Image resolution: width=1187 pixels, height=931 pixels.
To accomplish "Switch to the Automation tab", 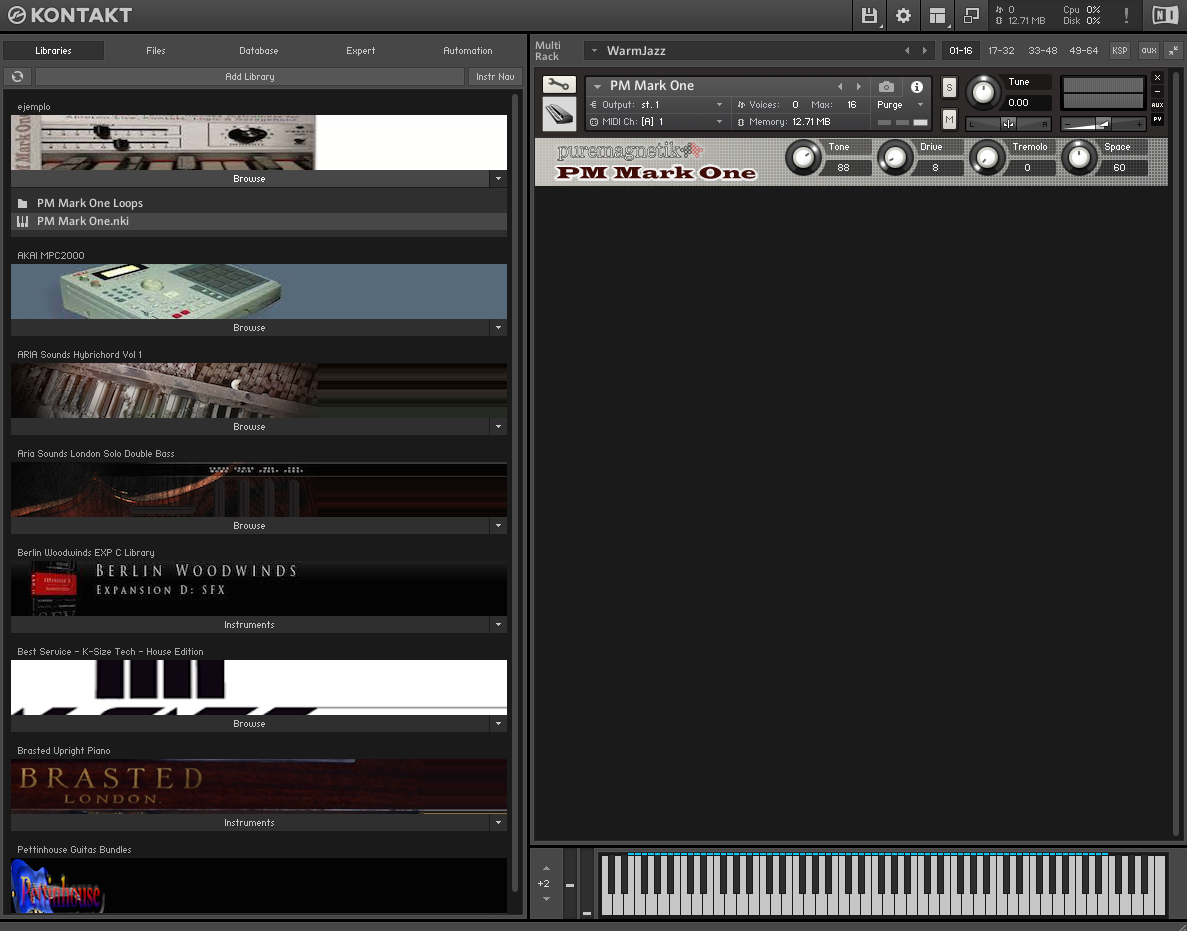I will pyautogui.click(x=468, y=51).
